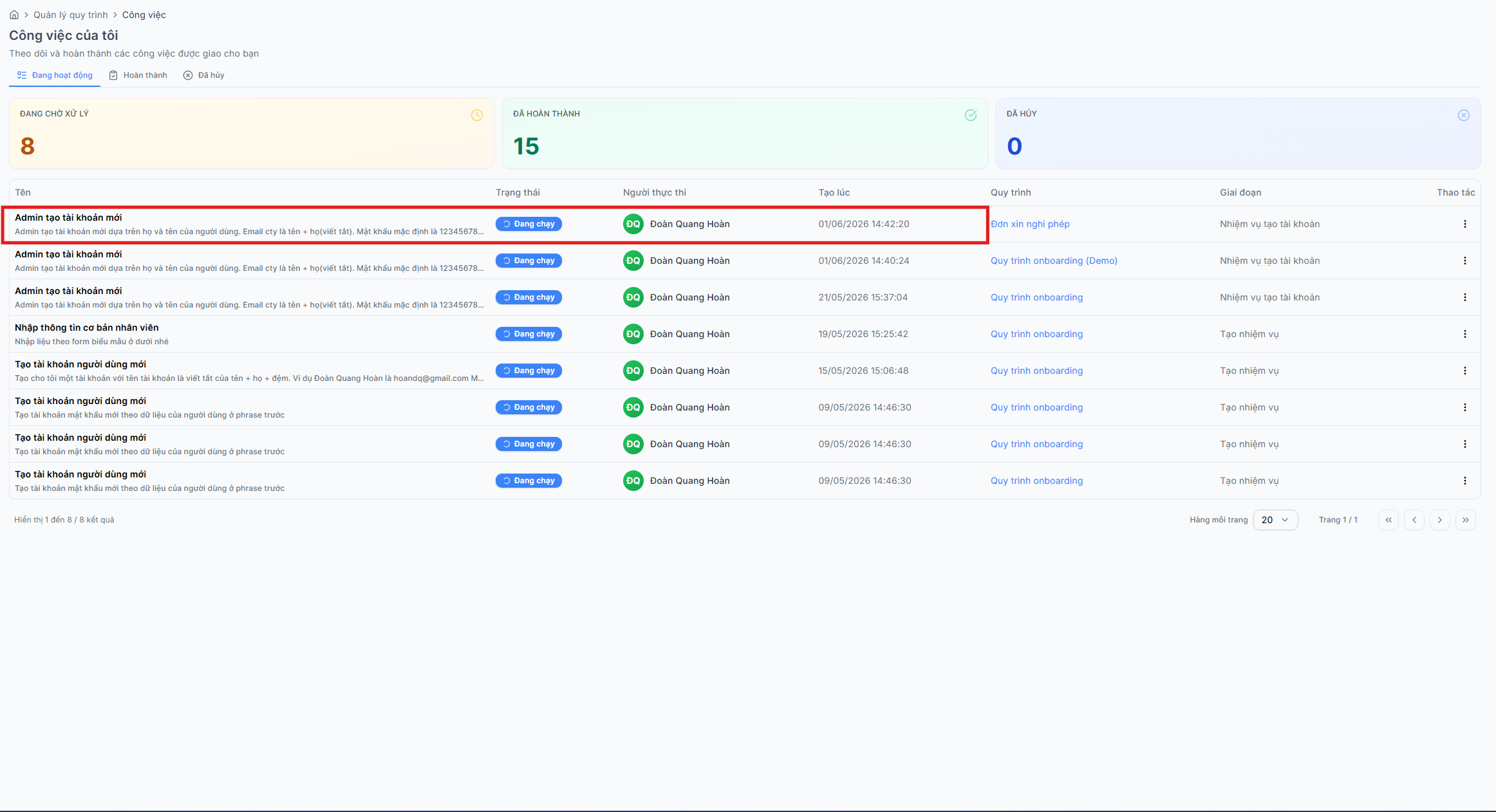
Task: Click Hiển thị 1 đến 8 / 8 kết quả text
Action: (x=64, y=520)
